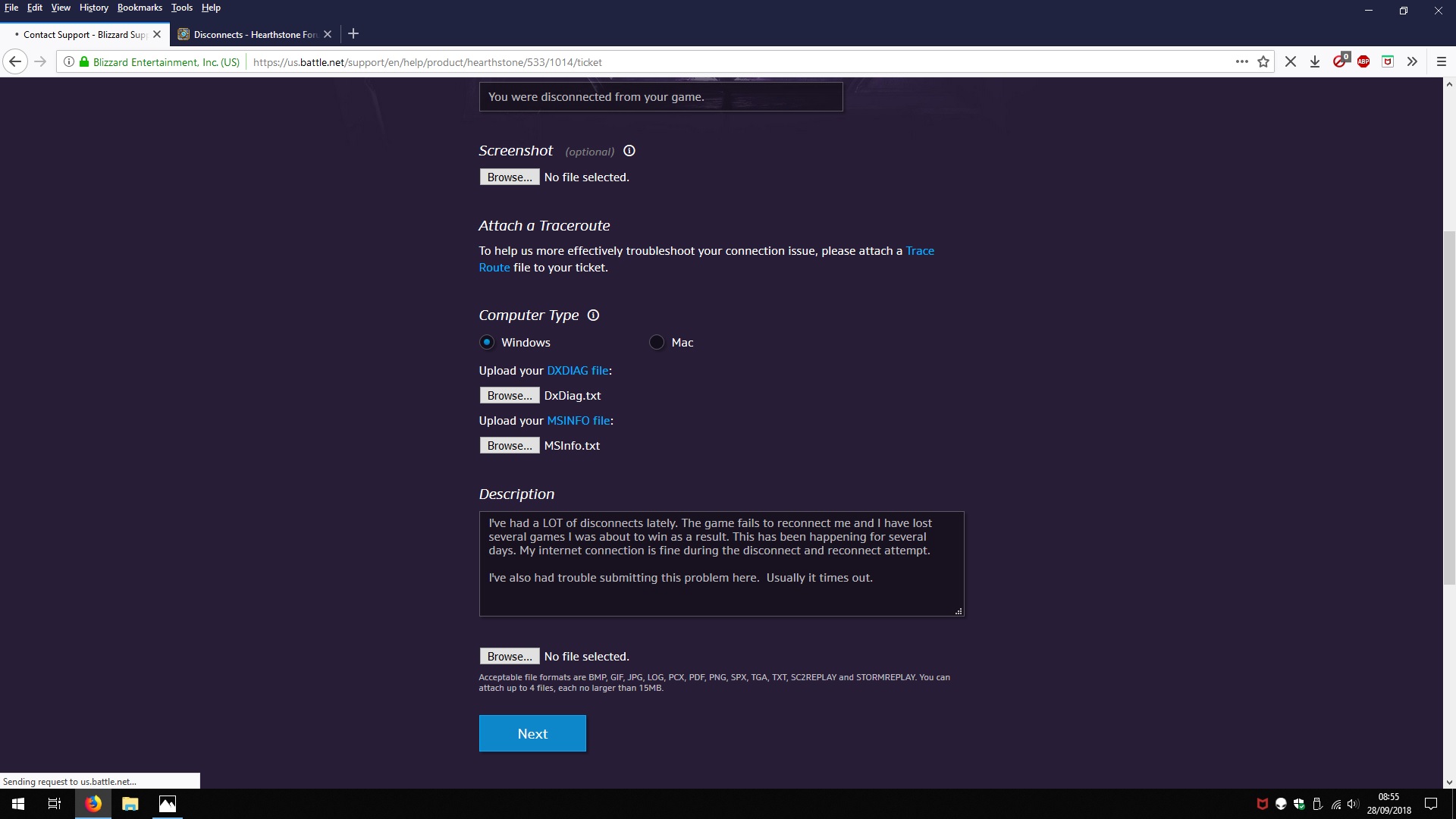Close the Disconnects Hearthstone Forums tab
1456x819 pixels.
coord(328,34)
